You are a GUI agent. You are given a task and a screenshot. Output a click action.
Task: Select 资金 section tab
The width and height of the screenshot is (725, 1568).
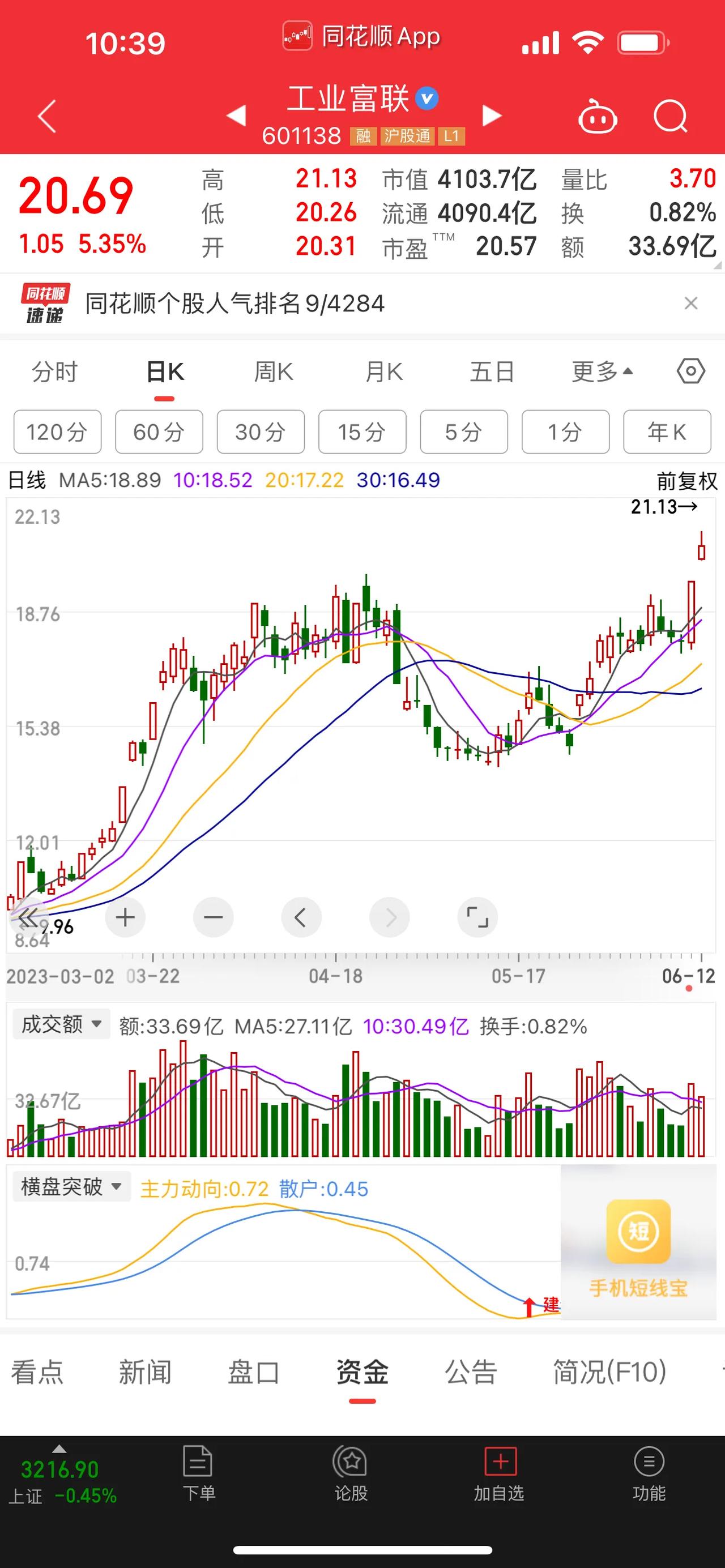pyautogui.click(x=362, y=1372)
